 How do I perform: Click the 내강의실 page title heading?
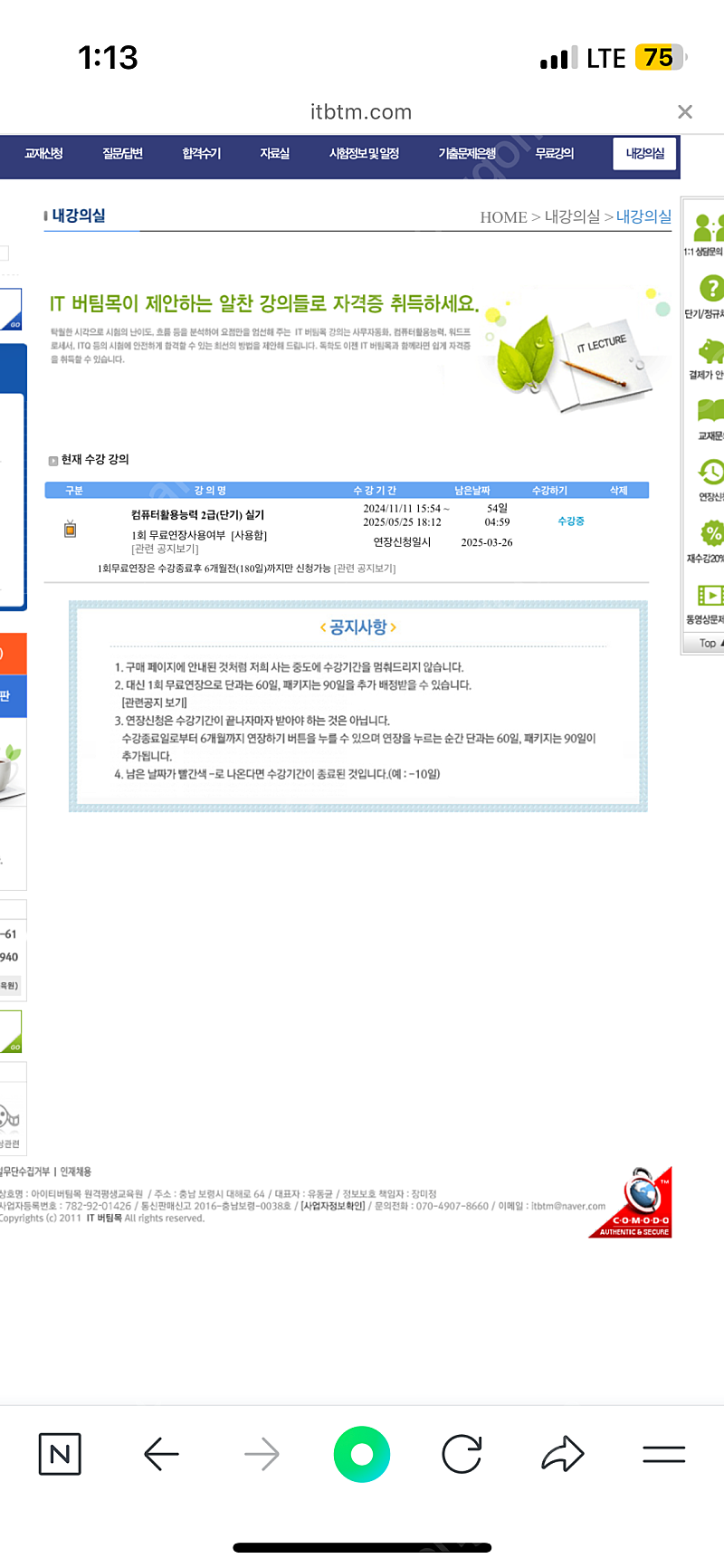click(79, 215)
